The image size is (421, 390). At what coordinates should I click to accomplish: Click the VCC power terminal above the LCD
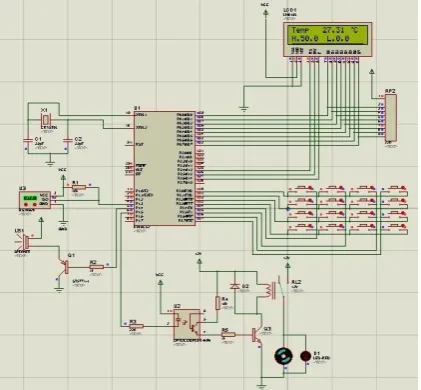click(x=266, y=12)
